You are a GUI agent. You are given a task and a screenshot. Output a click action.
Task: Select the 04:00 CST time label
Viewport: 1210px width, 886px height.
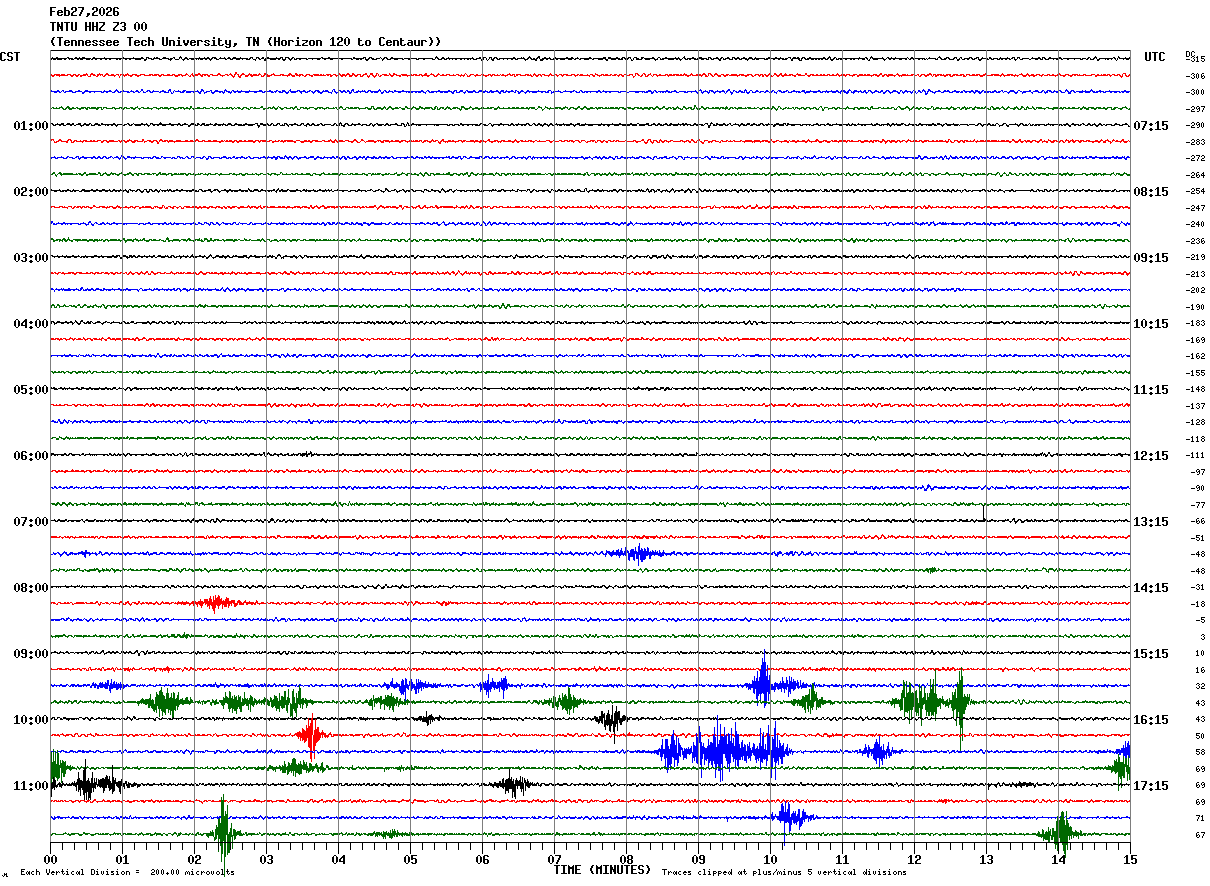click(x=31, y=324)
